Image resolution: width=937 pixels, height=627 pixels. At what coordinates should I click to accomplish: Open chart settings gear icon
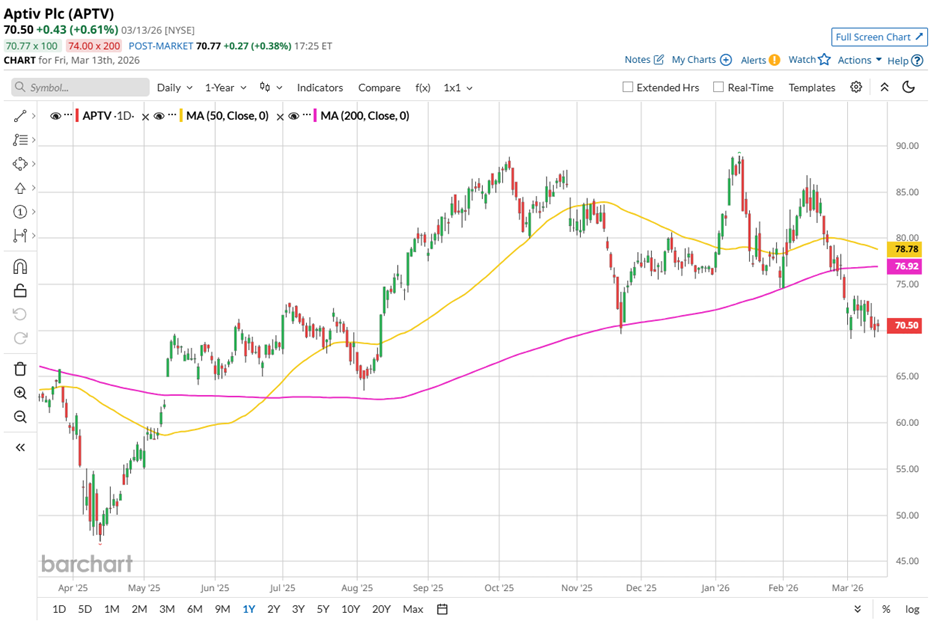(x=856, y=87)
